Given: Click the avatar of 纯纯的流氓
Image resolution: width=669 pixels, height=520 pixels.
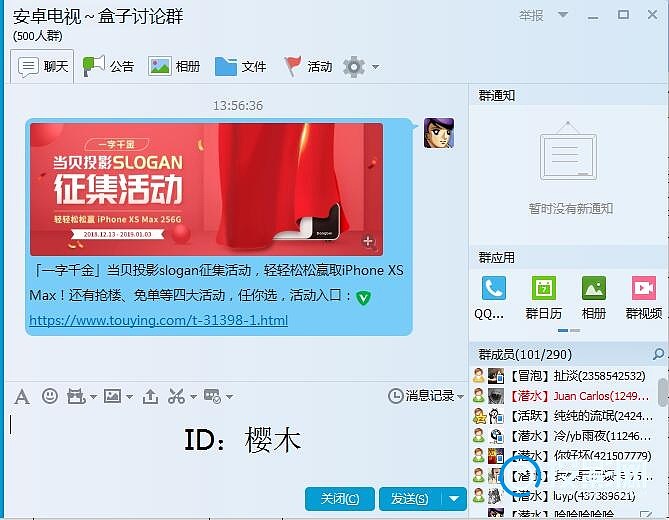Looking at the screenshot, I should pyautogui.click(x=496, y=415).
